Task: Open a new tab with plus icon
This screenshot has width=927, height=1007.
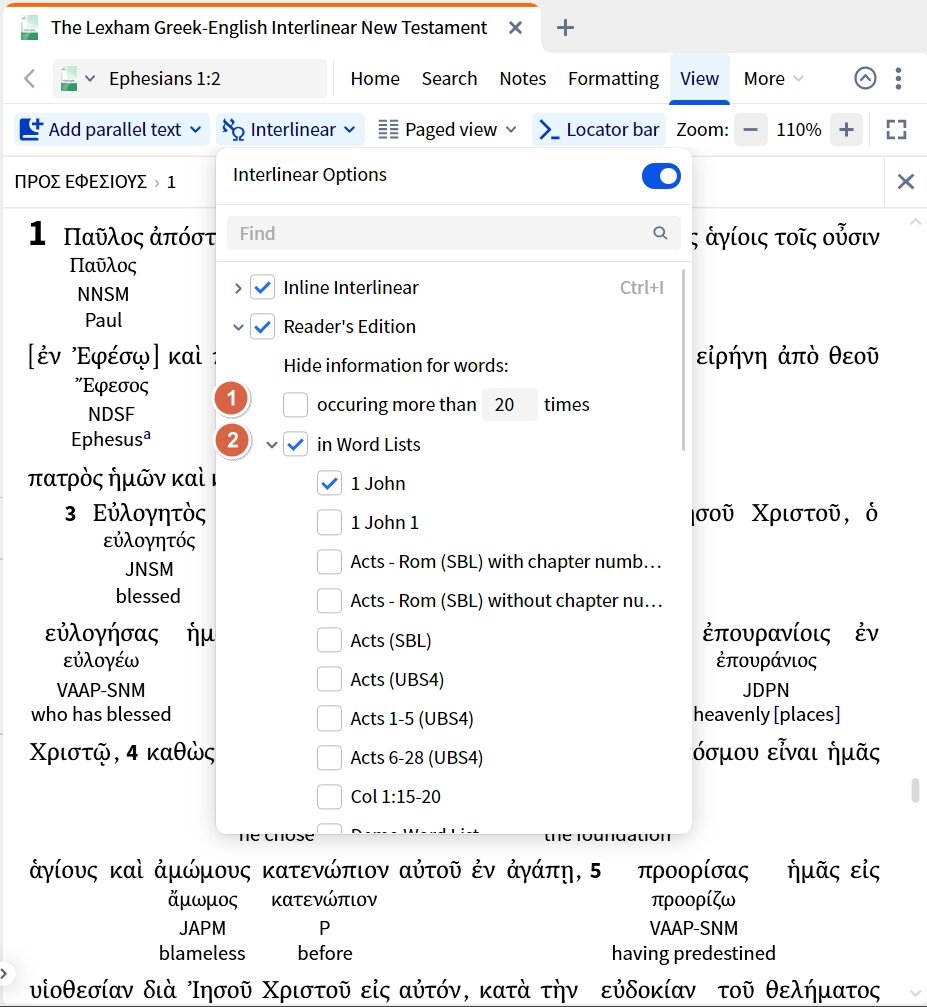Action: (565, 27)
